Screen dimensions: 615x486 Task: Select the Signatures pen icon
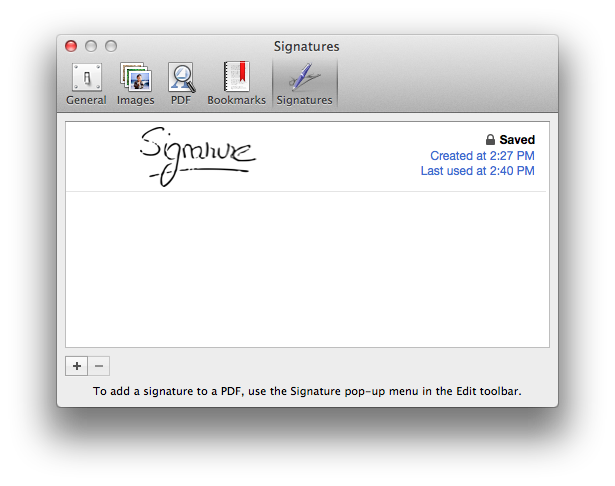(304, 77)
